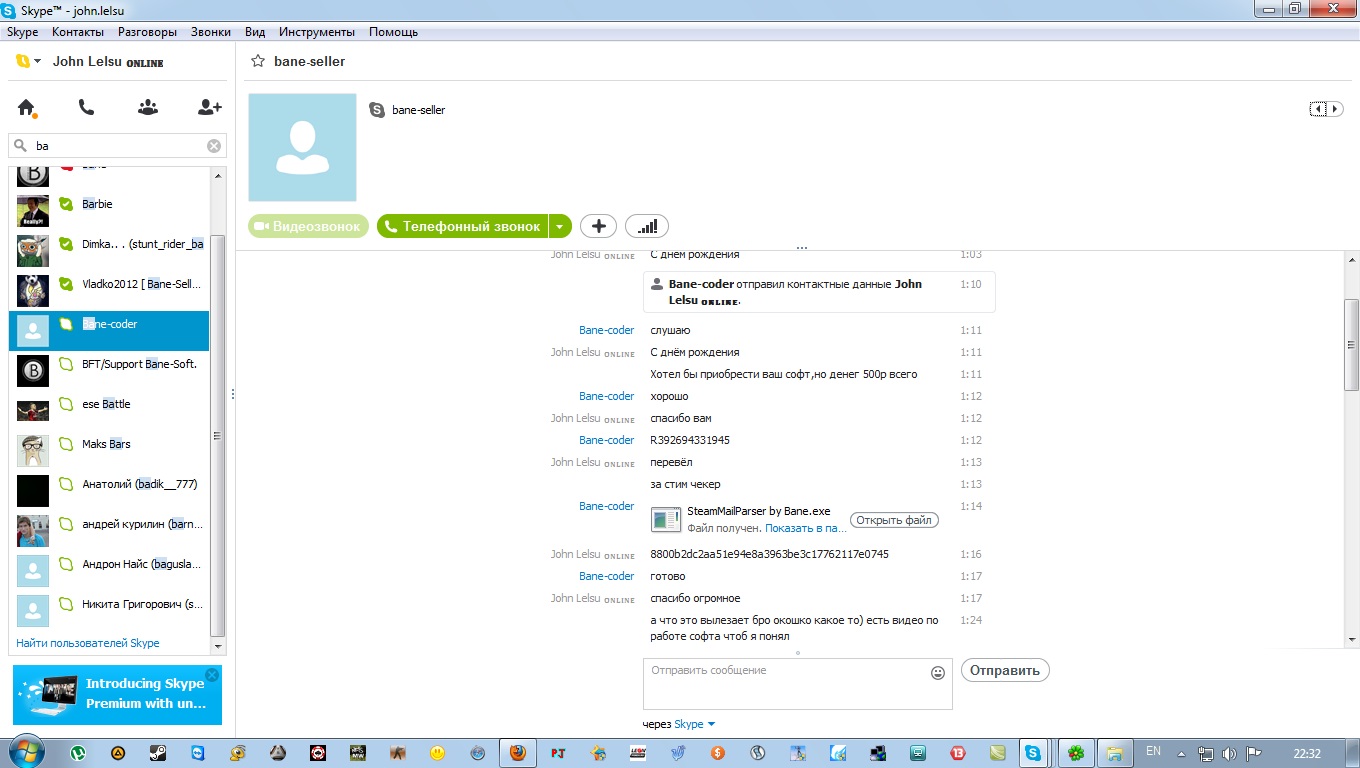This screenshot has height=768, width=1360.
Task: Expand the call options dropdown arrow
Action: coord(560,227)
